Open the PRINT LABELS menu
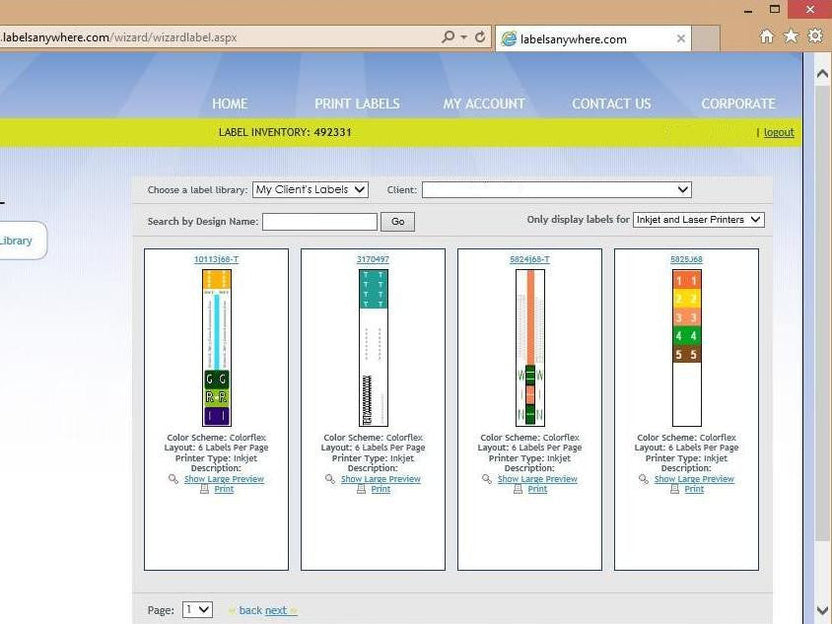This screenshot has height=624, width=832. (x=357, y=103)
